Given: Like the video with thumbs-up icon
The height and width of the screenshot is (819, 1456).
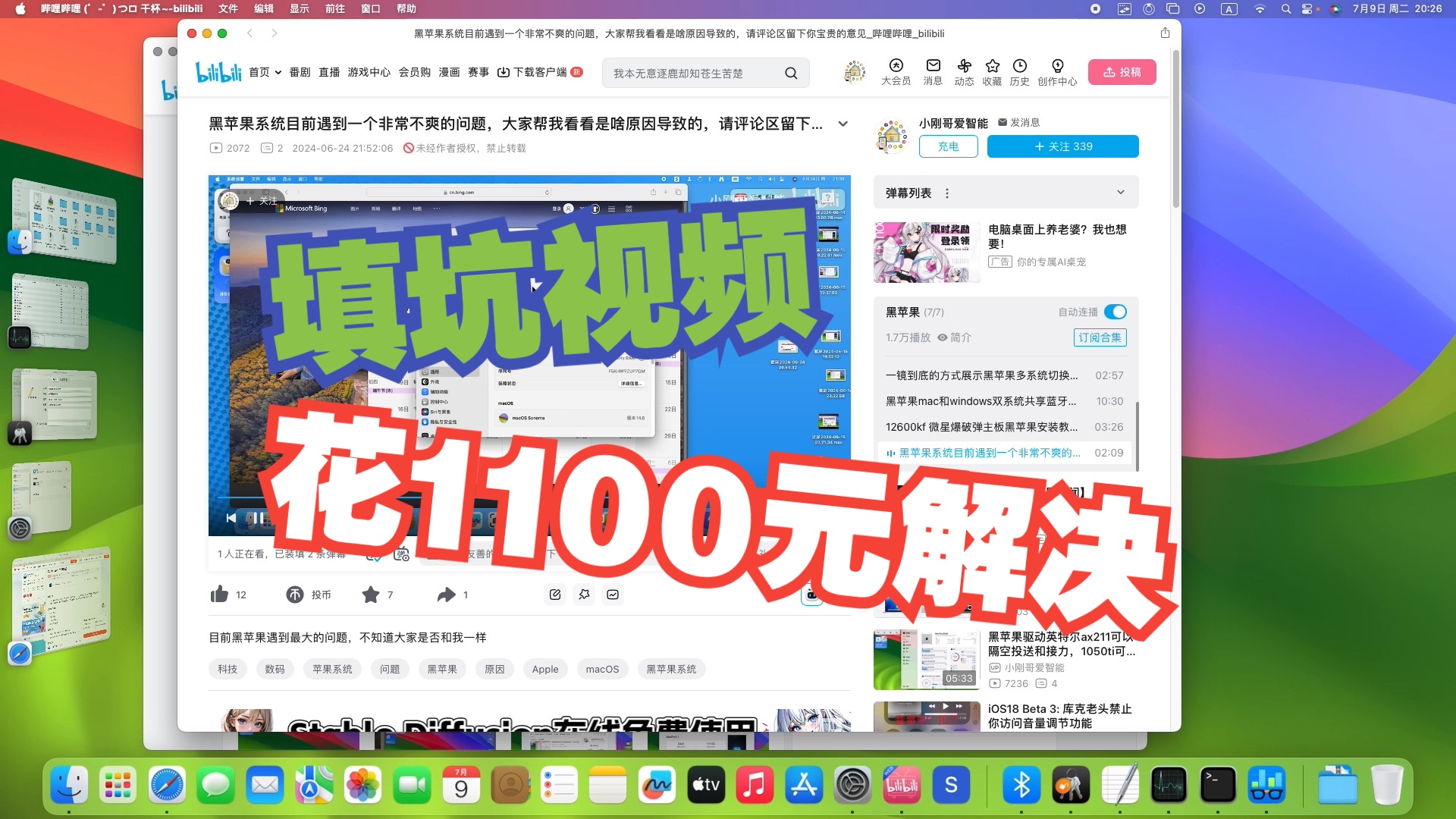Looking at the screenshot, I should click(219, 594).
